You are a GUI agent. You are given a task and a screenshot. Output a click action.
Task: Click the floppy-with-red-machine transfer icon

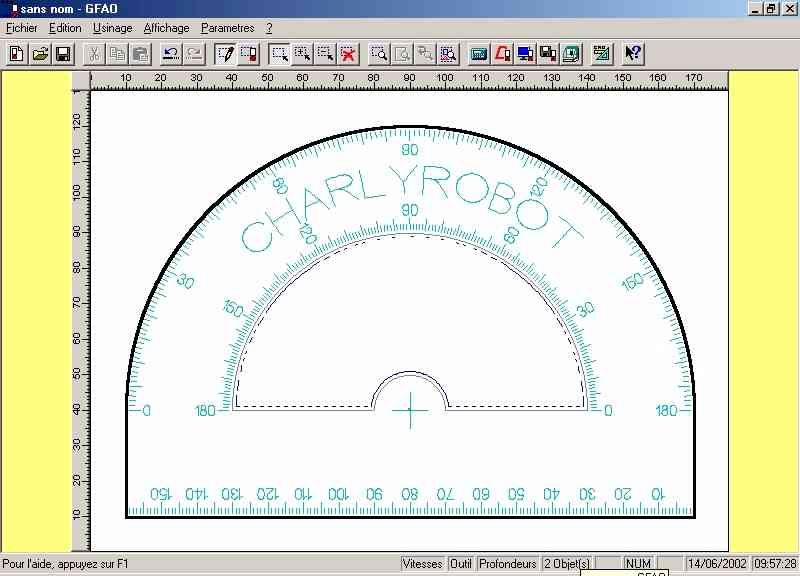click(548, 54)
